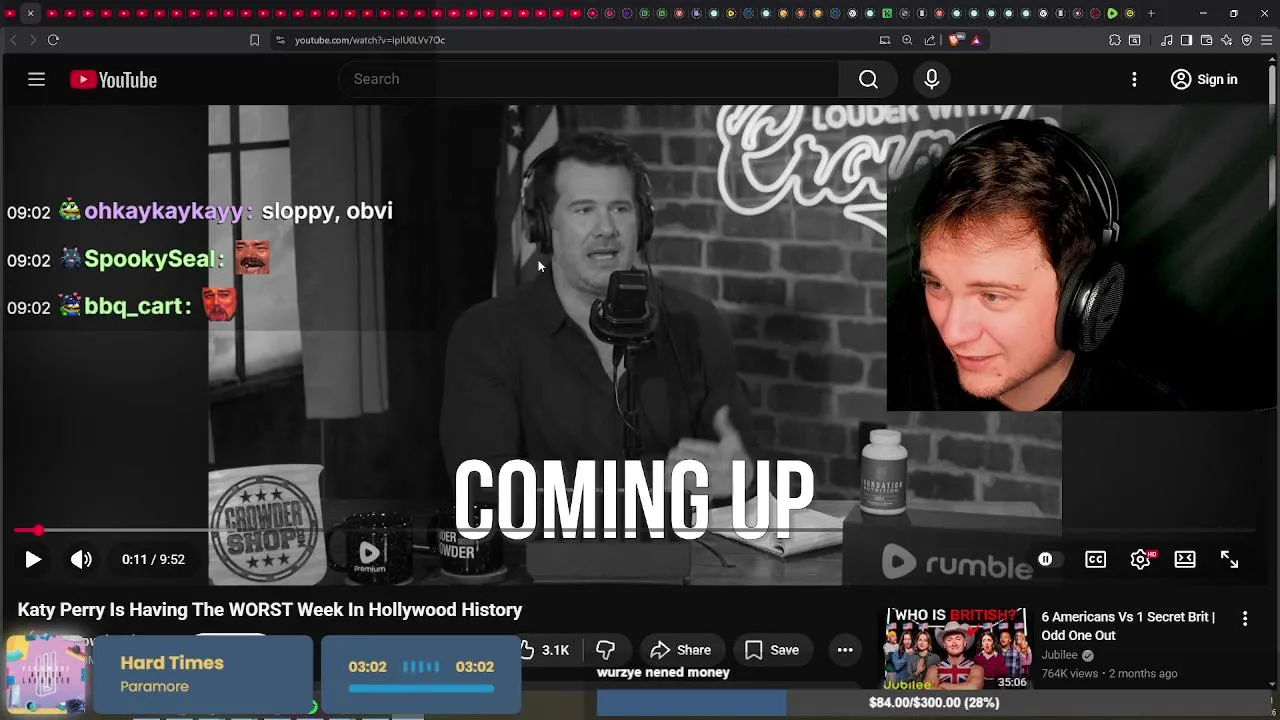The width and height of the screenshot is (1280, 720).
Task: Dislike this video
Action: pyautogui.click(x=605, y=650)
